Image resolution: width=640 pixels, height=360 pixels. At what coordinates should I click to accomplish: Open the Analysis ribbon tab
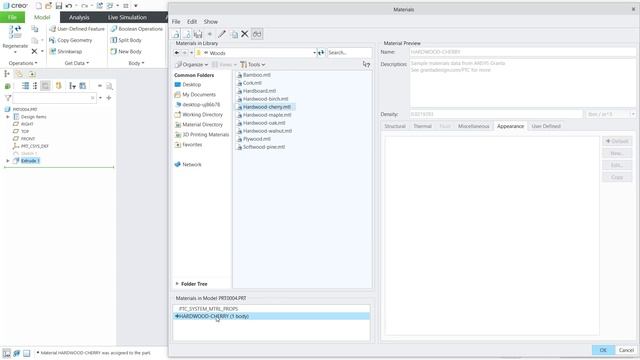[79, 17]
